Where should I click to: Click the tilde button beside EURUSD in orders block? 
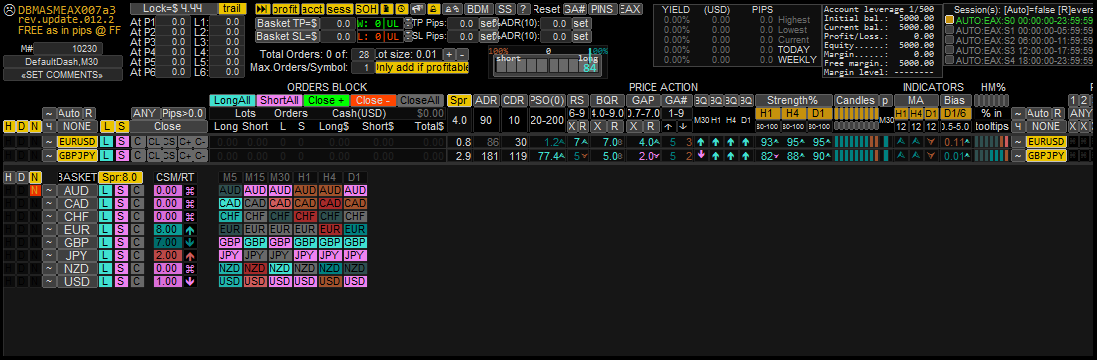click(49, 142)
